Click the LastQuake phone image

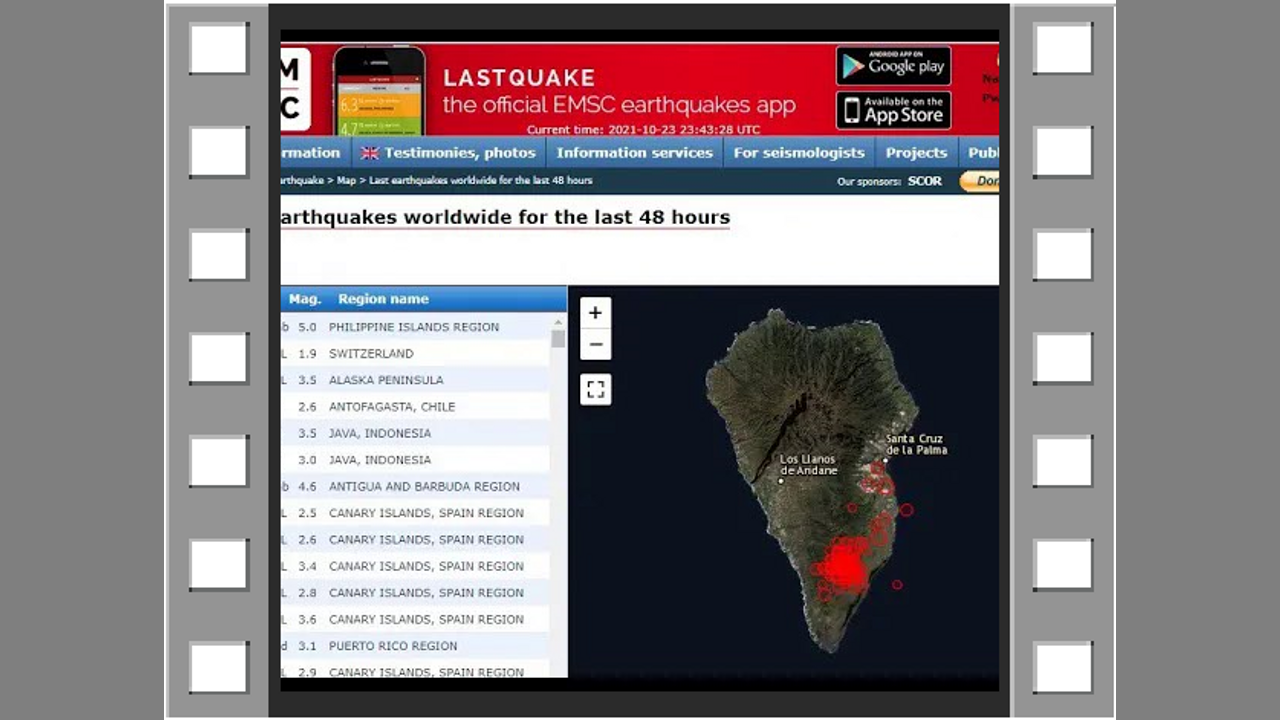pos(378,92)
